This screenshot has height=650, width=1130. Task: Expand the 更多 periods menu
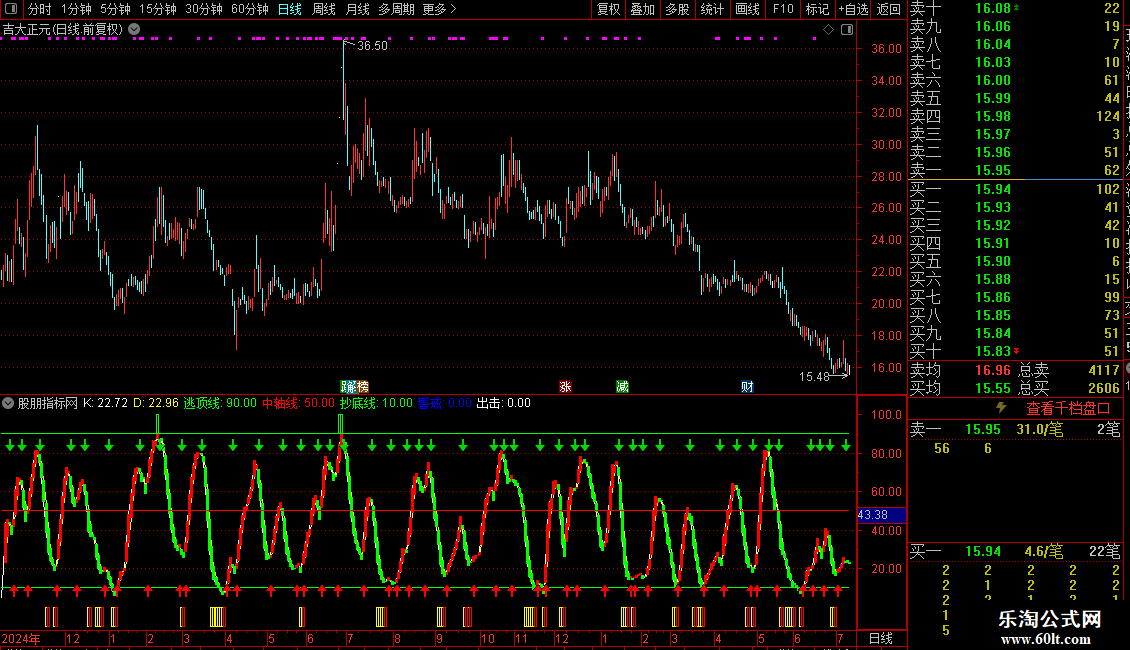click(439, 9)
